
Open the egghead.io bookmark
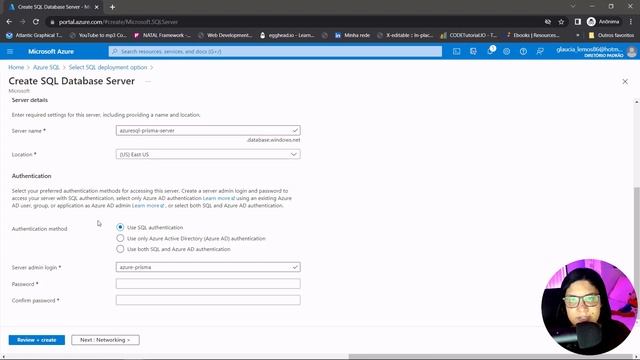coord(287,36)
